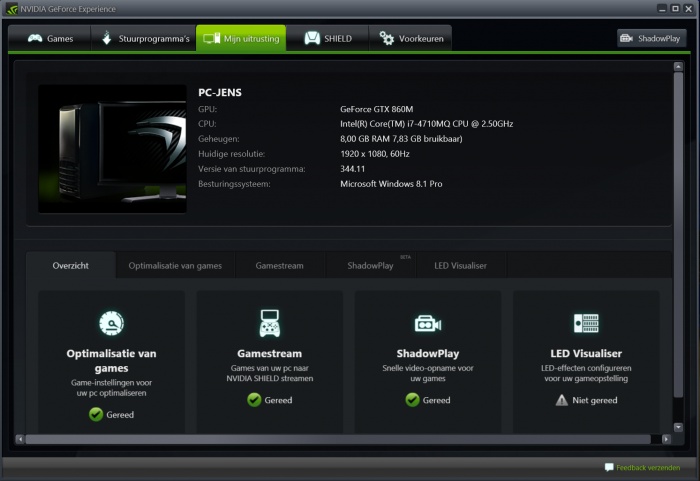Click the feedback speech bubble icon

tap(609, 467)
